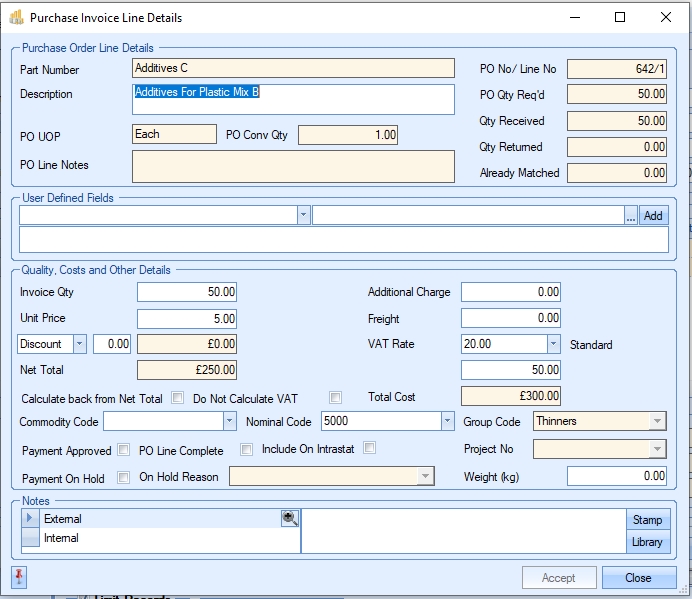Viewport: 692px width, 599px height.
Task: Click the Unit Price input field
Action: tap(187, 319)
